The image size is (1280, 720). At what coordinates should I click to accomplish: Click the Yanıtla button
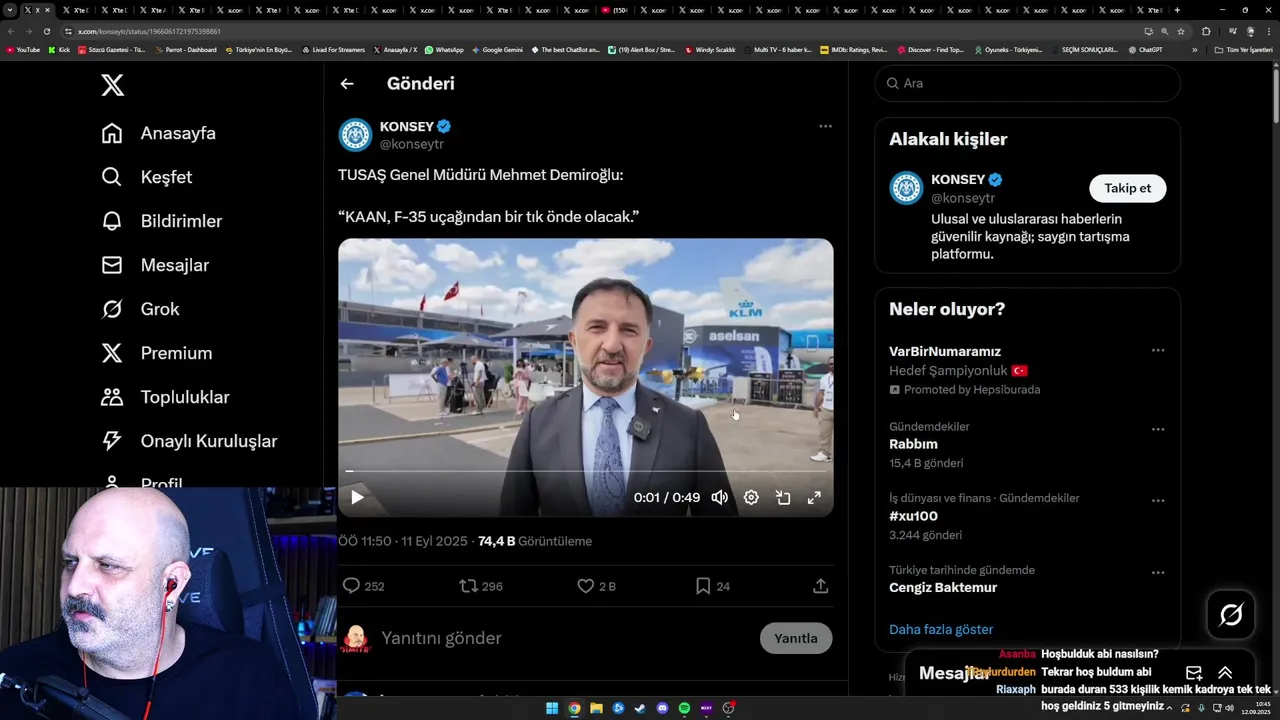796,638
